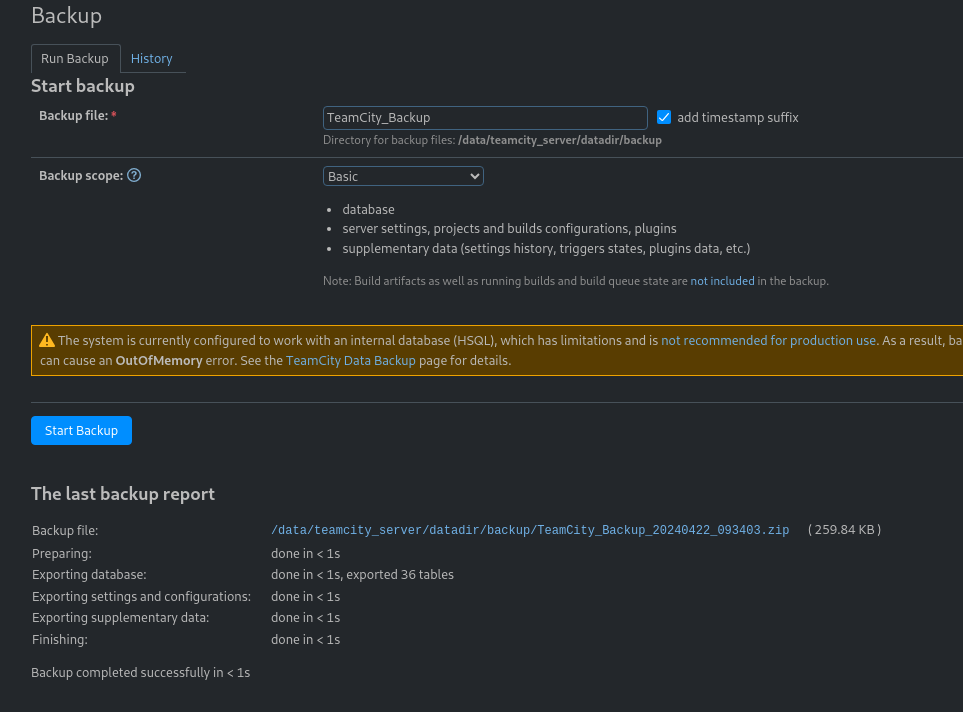Image resolution: width=963 pixels, height=712 pixels.
Task: Click the 'Start backup' heading
Action: point(83,86)
